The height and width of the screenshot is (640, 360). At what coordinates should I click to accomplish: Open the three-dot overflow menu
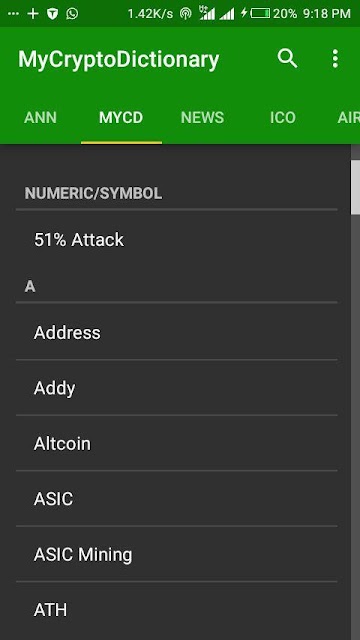(335, 59)
